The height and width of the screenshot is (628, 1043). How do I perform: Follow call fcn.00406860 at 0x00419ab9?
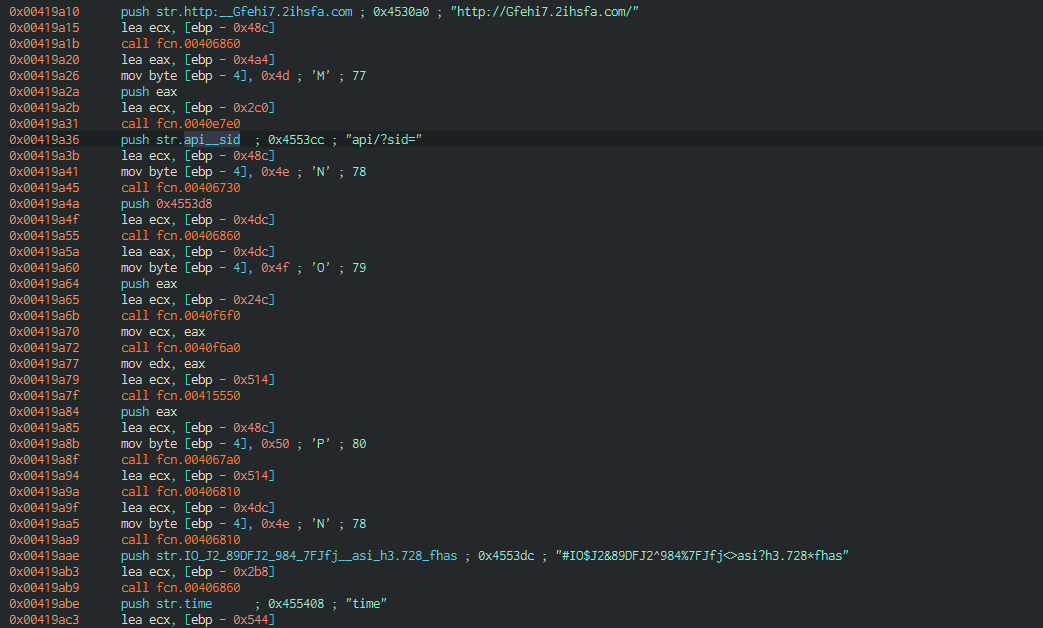point(180,586)
